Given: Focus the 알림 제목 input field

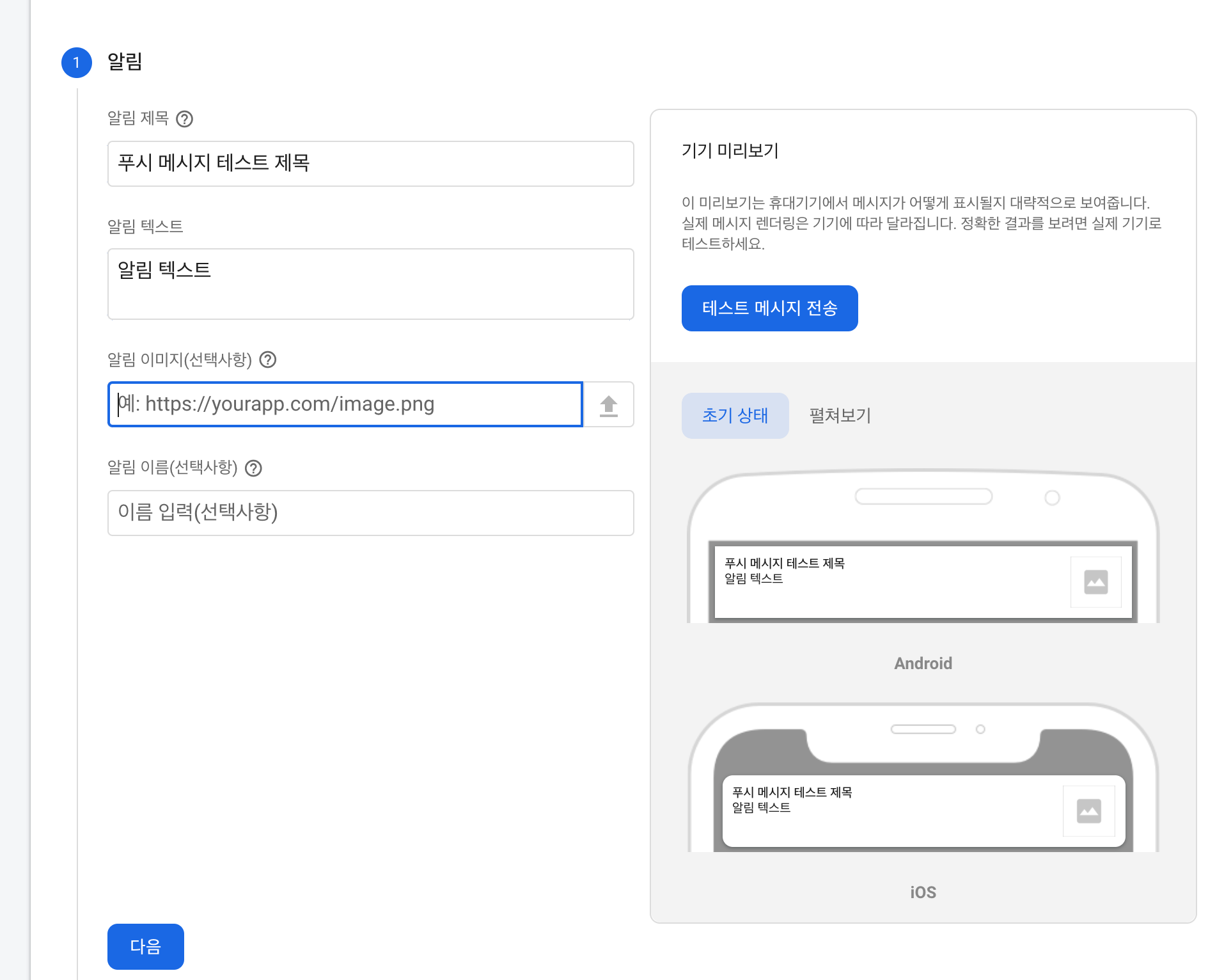Looking at the screenshot, I should 370,164.
